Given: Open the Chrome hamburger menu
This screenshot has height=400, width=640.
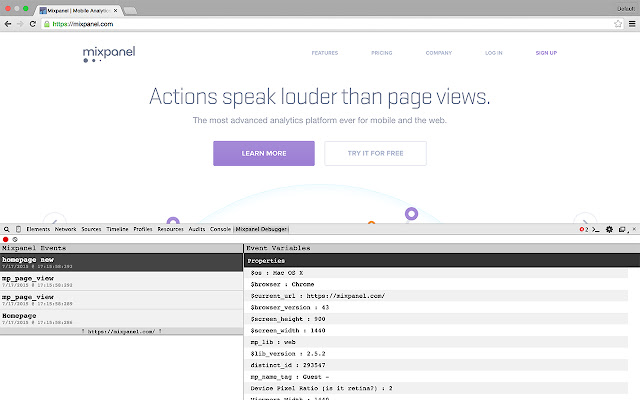Looking at the screenshot, I should (632, 24).
